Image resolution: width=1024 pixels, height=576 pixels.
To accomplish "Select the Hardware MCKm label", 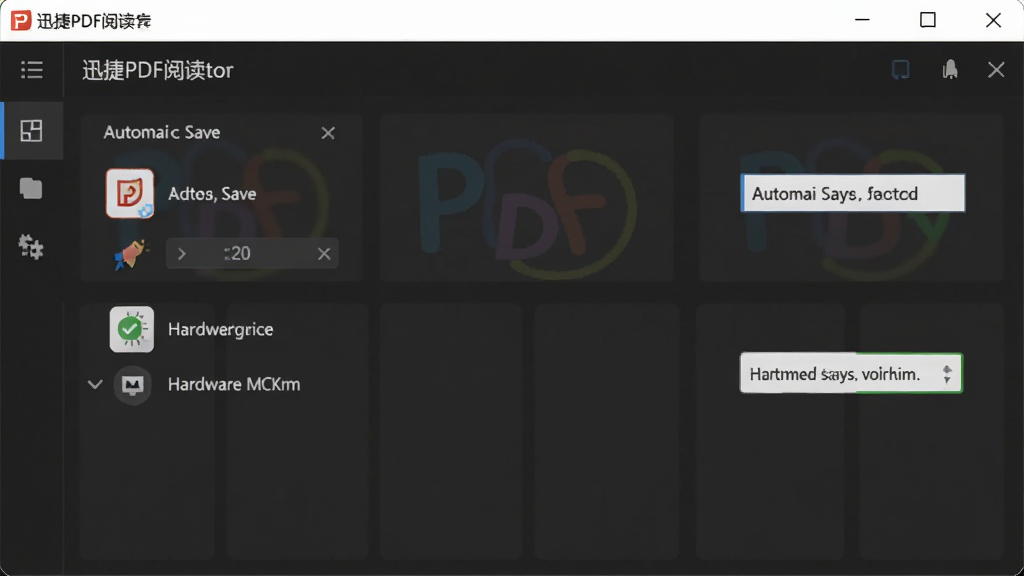I will coord(234,384).
